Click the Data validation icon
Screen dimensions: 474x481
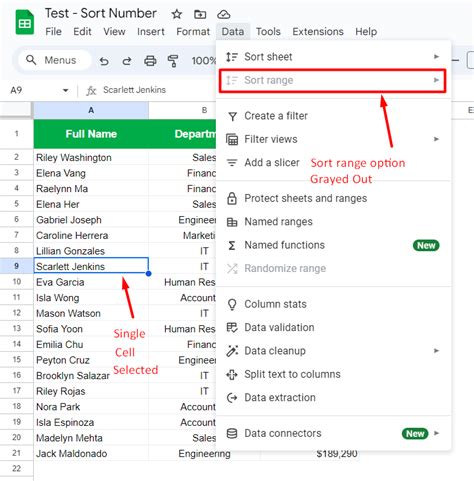coord(232,328)
